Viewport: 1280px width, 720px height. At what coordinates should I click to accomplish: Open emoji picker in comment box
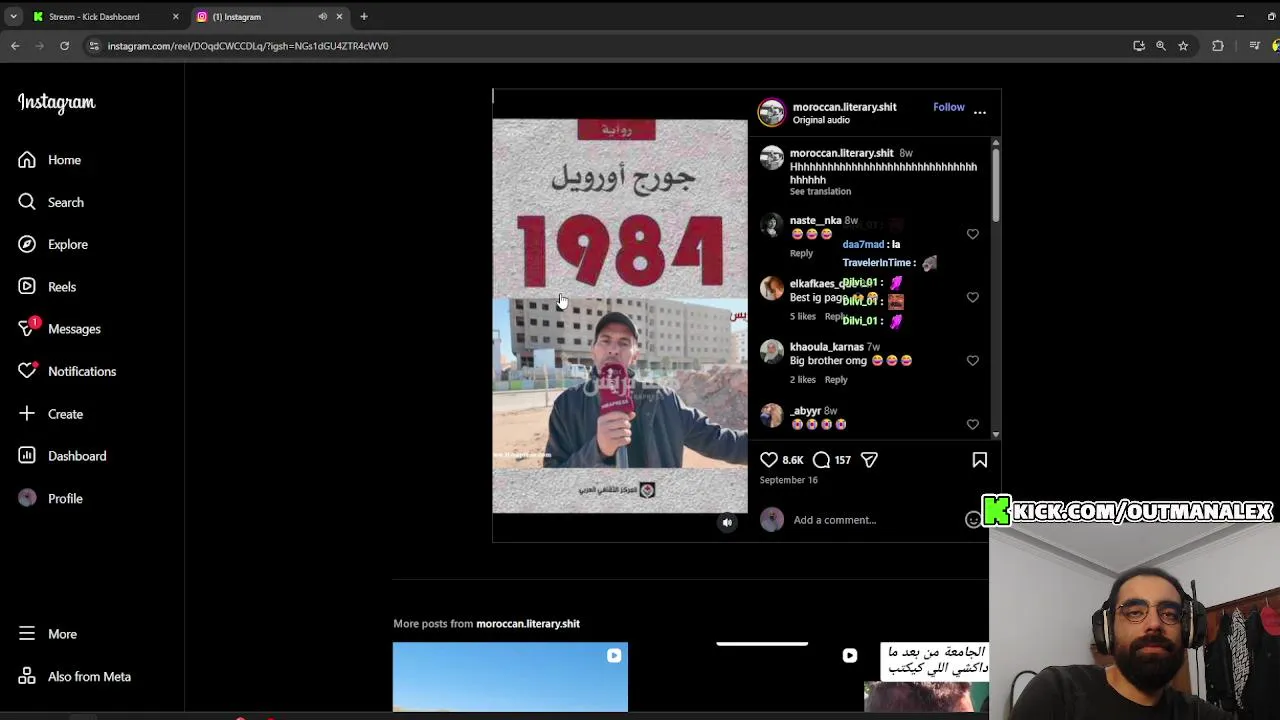973,520
